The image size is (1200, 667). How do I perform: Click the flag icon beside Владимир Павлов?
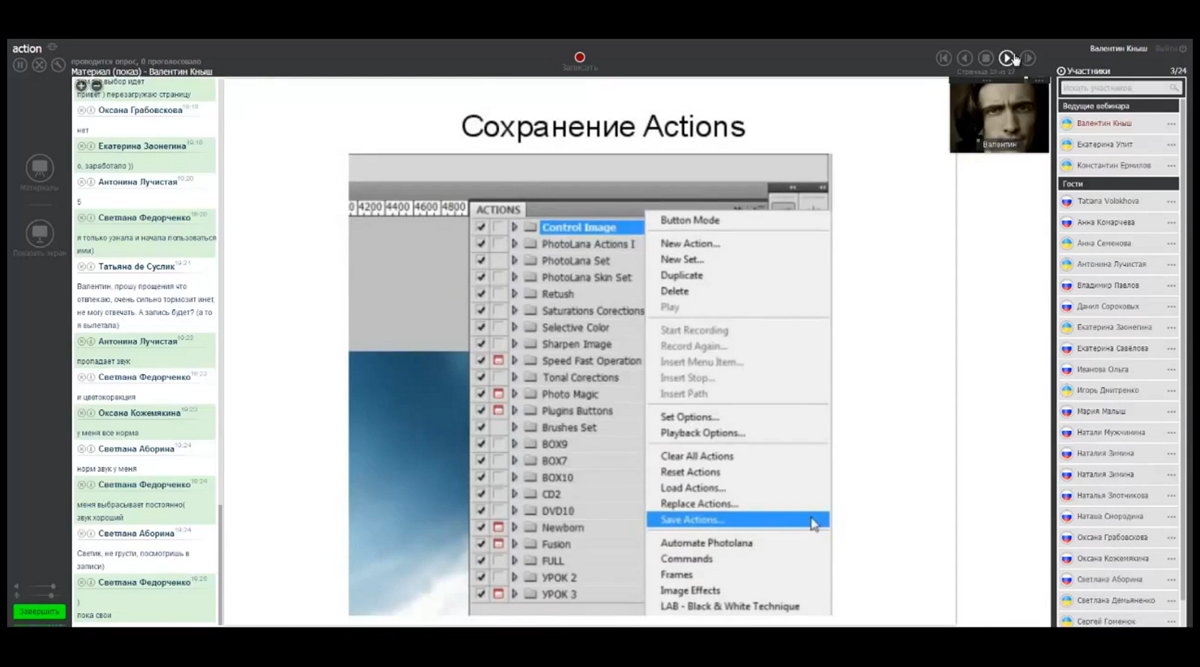pos(1066,285)
